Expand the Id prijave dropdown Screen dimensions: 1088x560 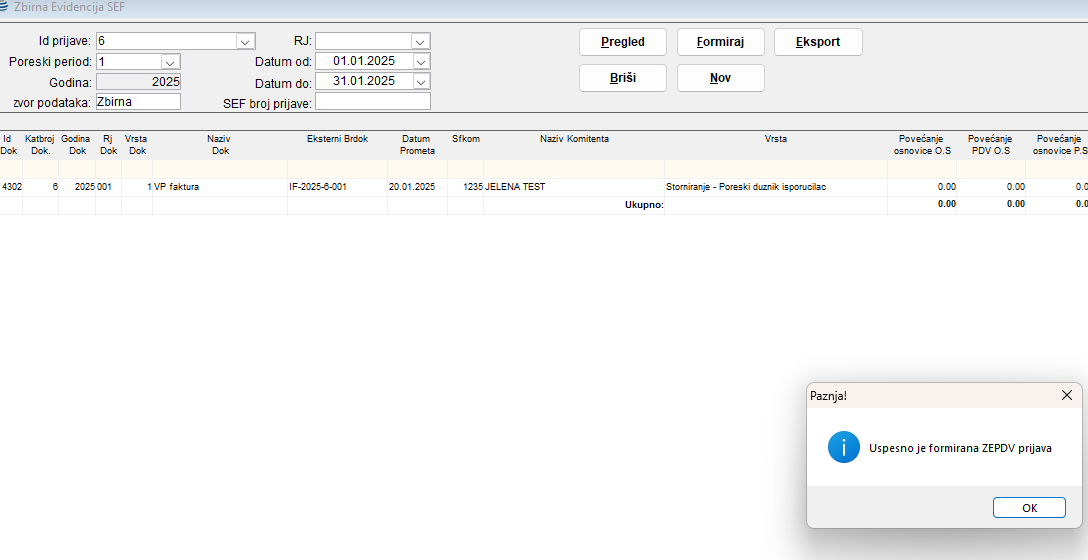[x=244, y=41]
